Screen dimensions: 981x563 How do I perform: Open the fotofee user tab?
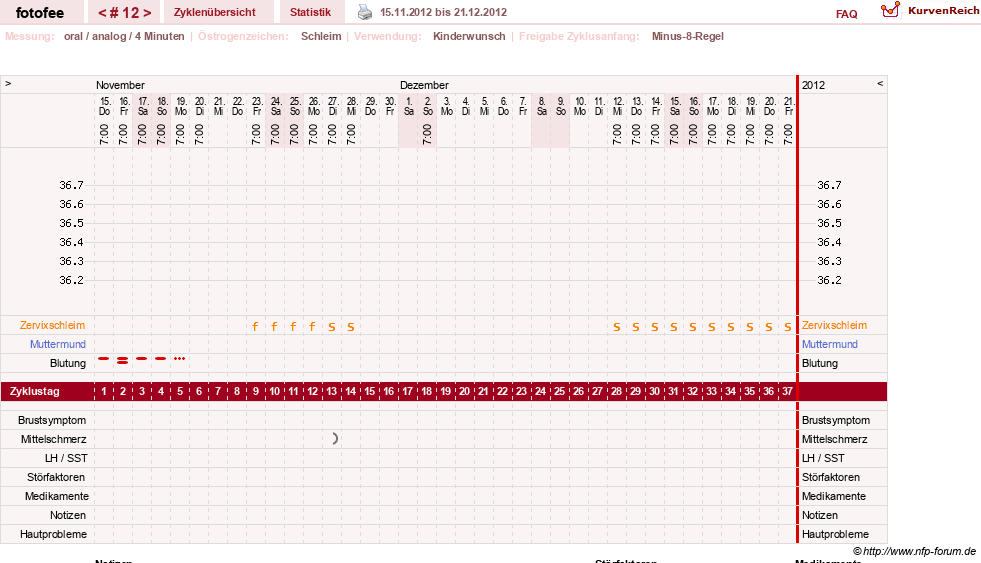click(40, 13)
